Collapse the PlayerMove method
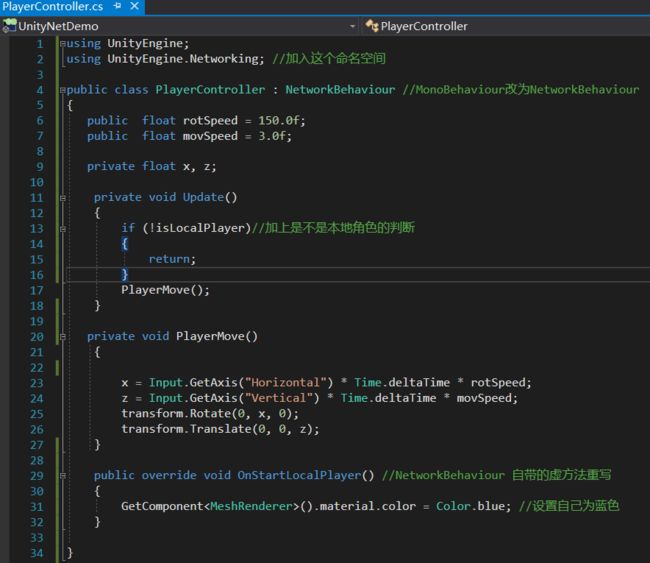 click(63, 337)
